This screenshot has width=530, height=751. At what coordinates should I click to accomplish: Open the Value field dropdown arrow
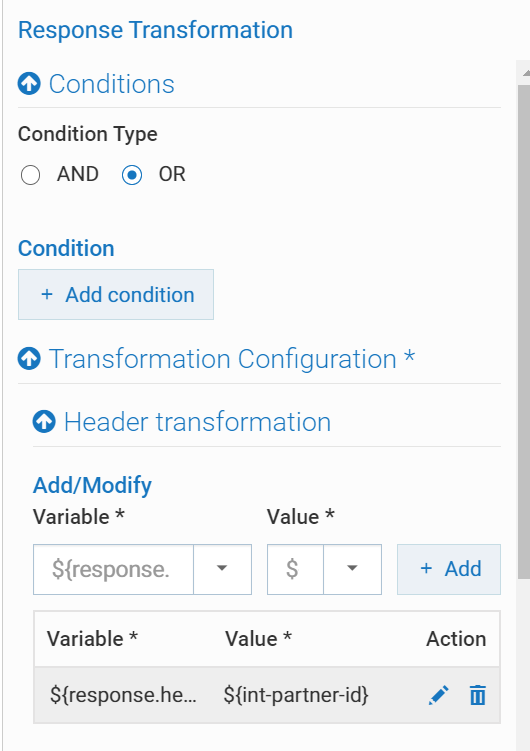[352, 569]
